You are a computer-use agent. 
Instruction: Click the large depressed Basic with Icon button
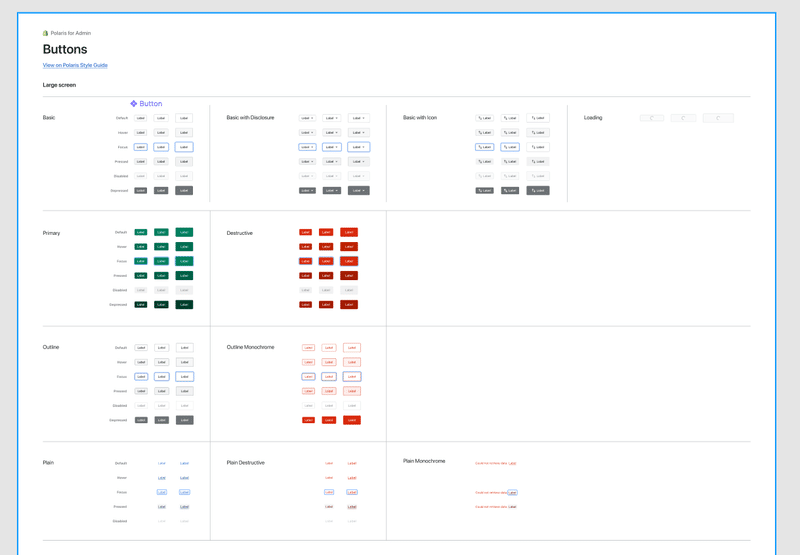click(x=538, y=190)
